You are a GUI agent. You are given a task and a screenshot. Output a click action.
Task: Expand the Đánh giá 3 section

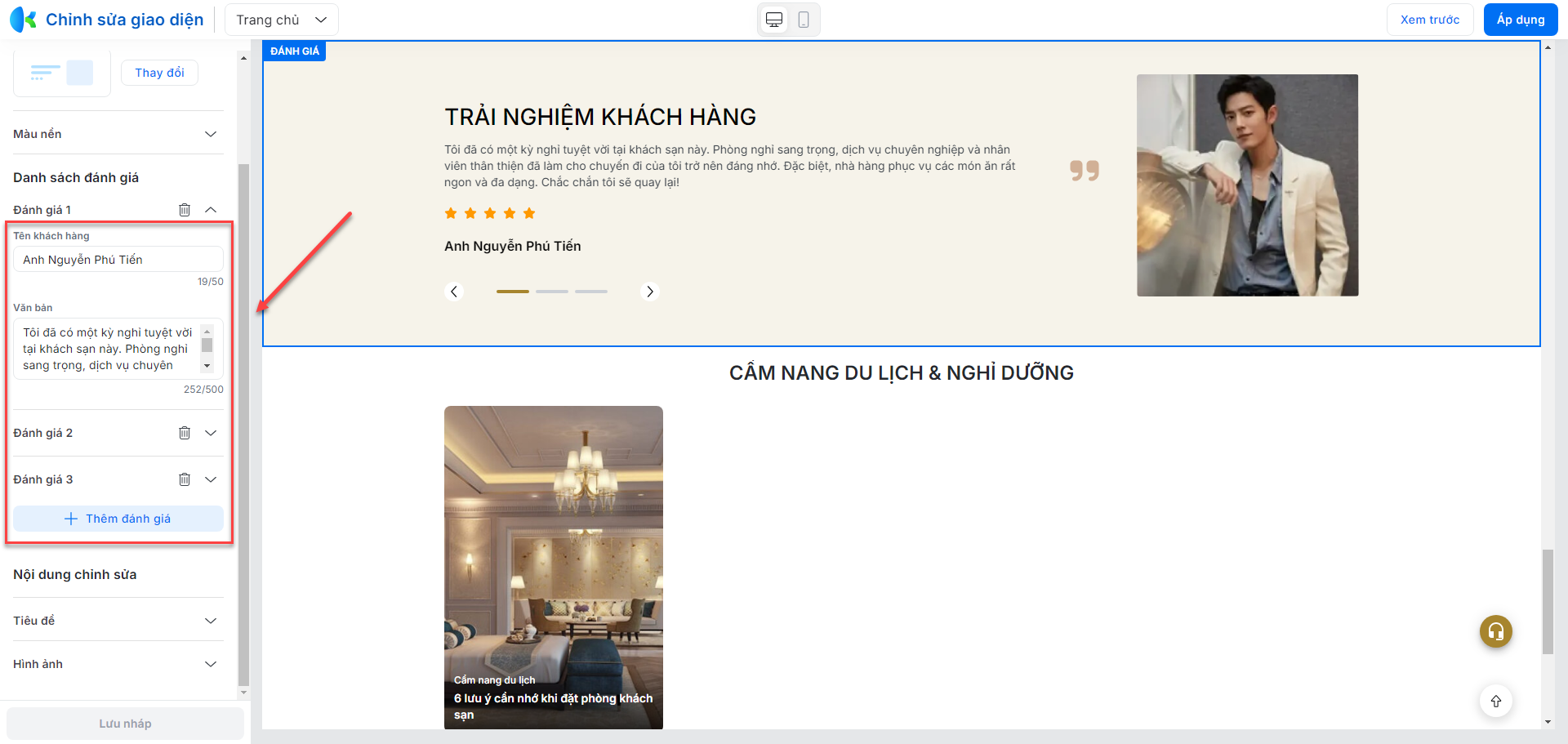pyautogui.click(x=211, y=479)
